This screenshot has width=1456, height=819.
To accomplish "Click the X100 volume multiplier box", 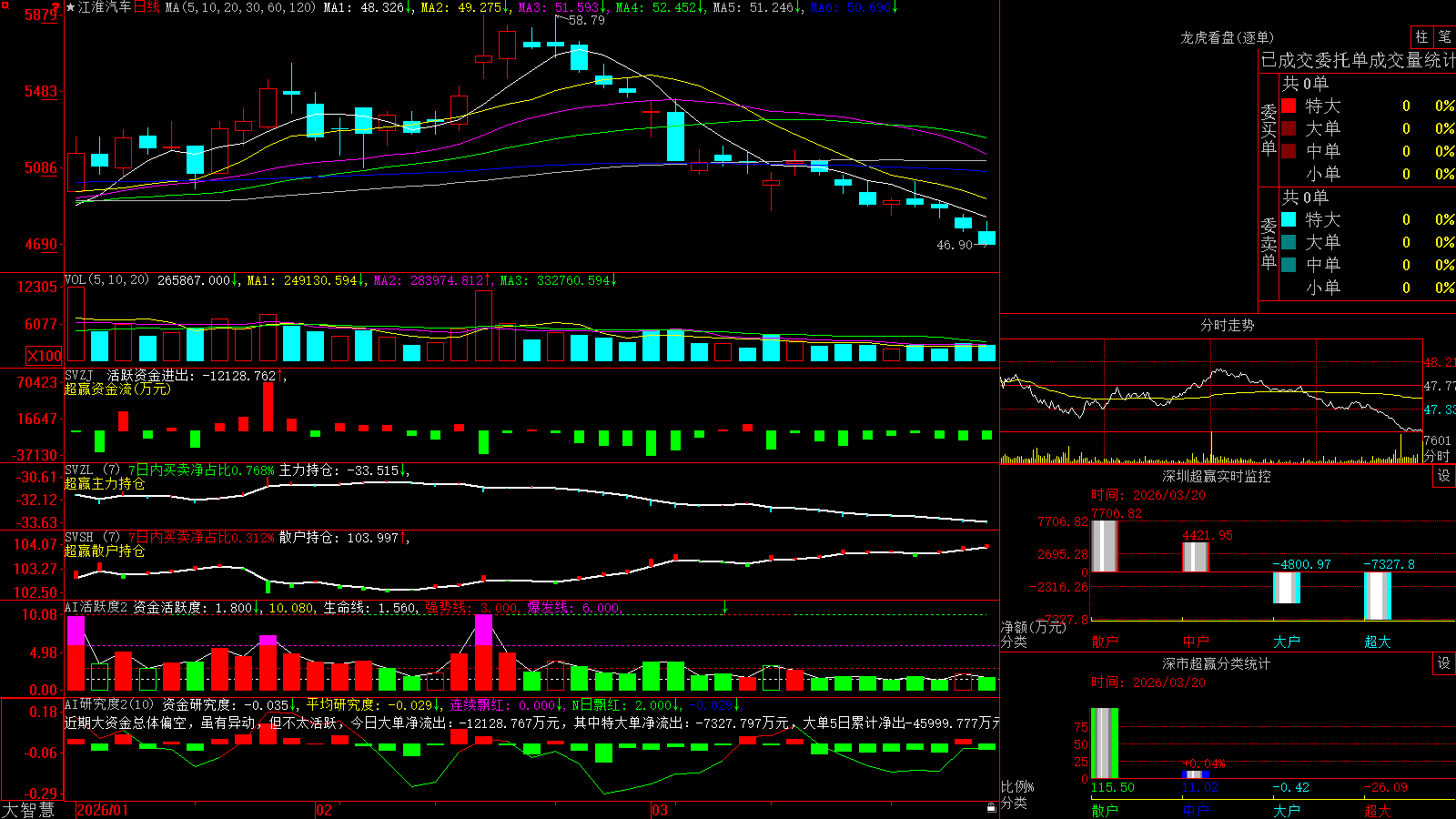I will point(45,356).
